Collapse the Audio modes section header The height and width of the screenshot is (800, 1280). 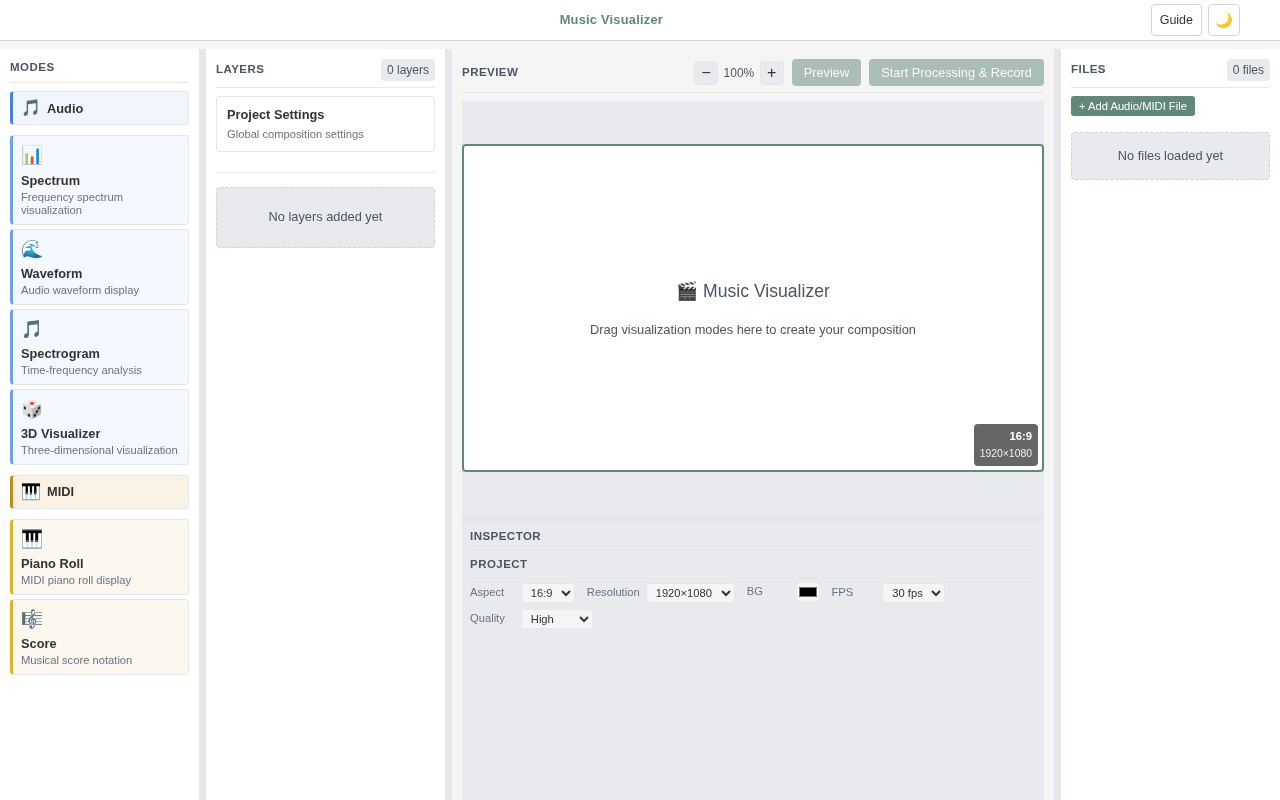pyautogui.click(x=99, y=108)
